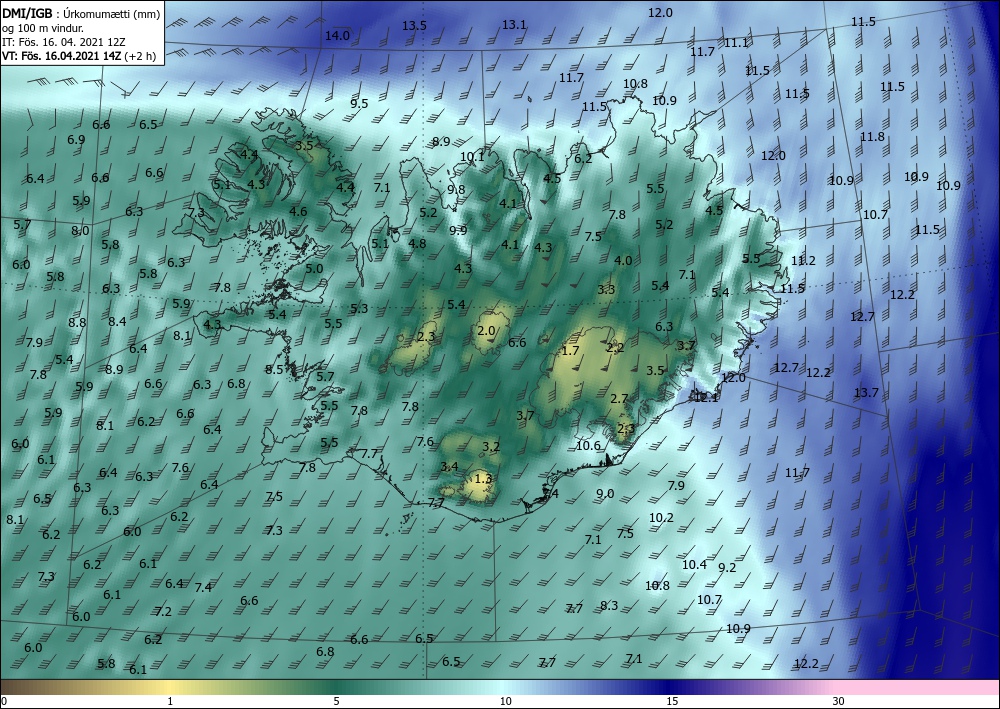Click the 11.1 value on the map
The height and width of the screenshot is (709, 1000).
pyautogui.click(x=736, y=42)
